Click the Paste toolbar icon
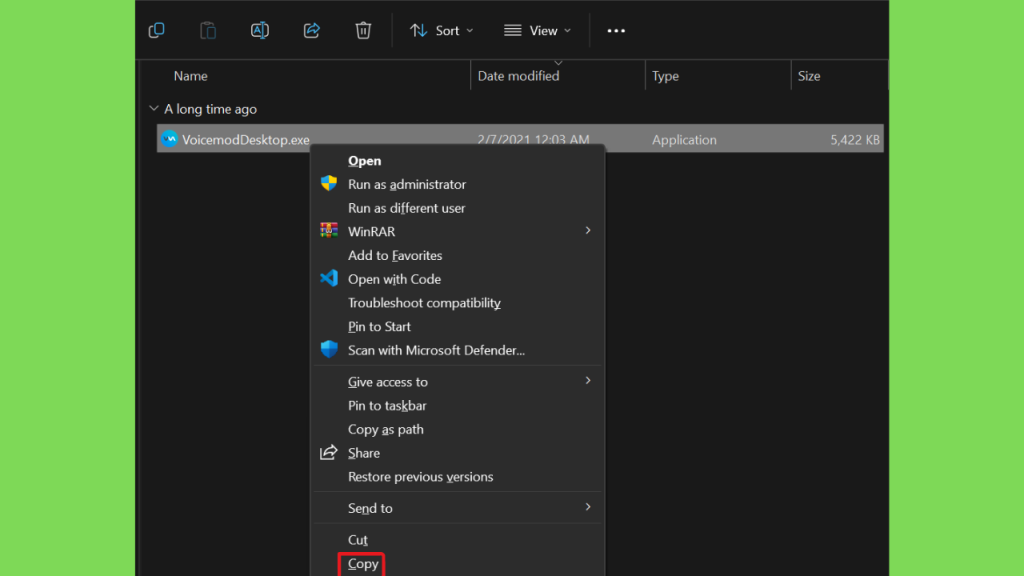The height and width of the screenshot is (576, 1024). 208,30
